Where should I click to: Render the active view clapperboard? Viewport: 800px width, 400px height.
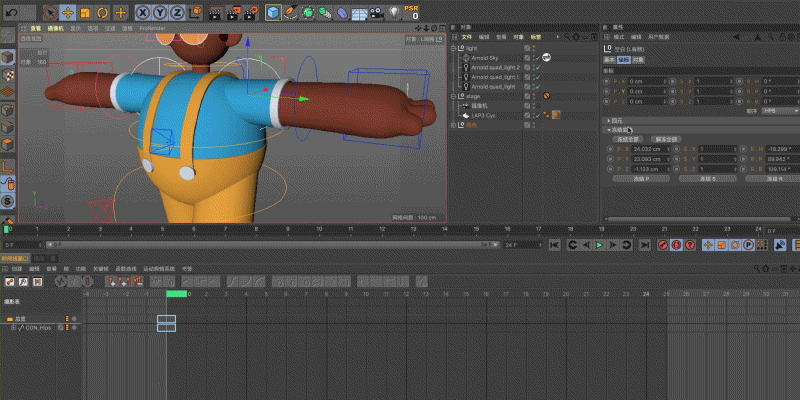216,12
